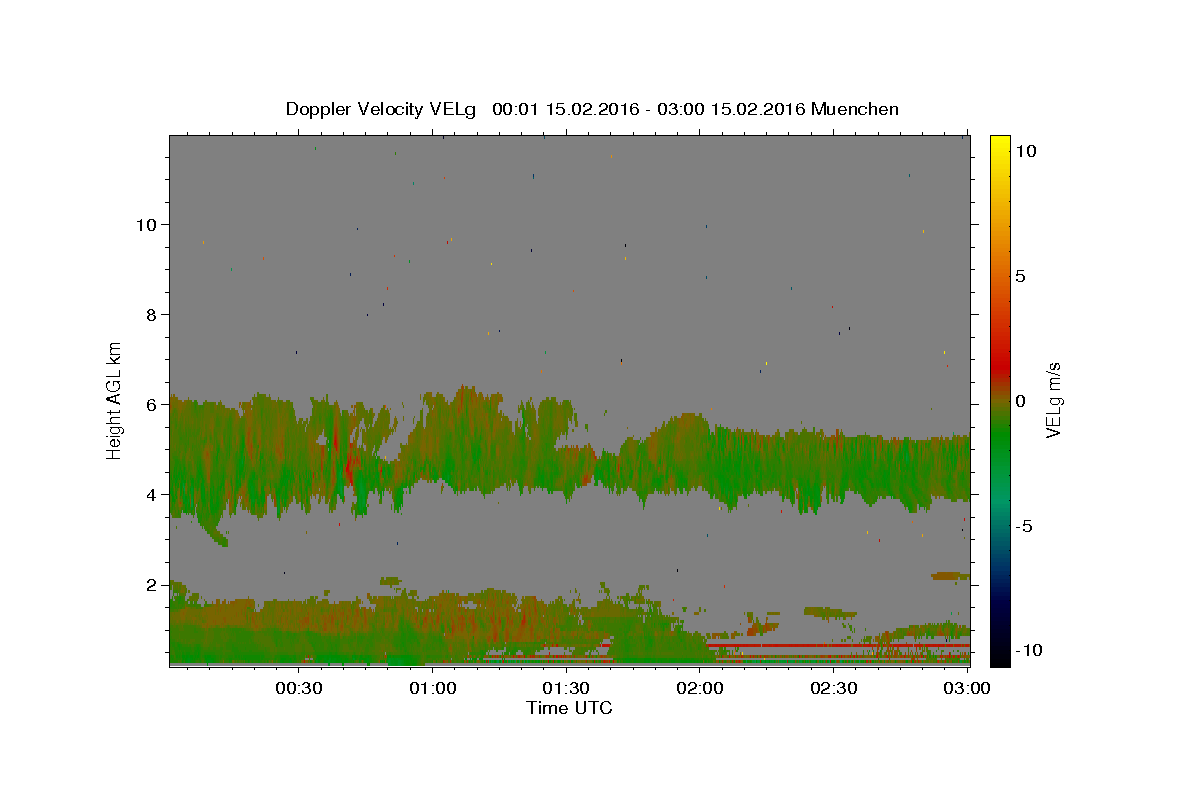The height and width of the screenshot is (800, 1200).
Task: Click the black bottom of the colorbar
Action: (999, 661)
